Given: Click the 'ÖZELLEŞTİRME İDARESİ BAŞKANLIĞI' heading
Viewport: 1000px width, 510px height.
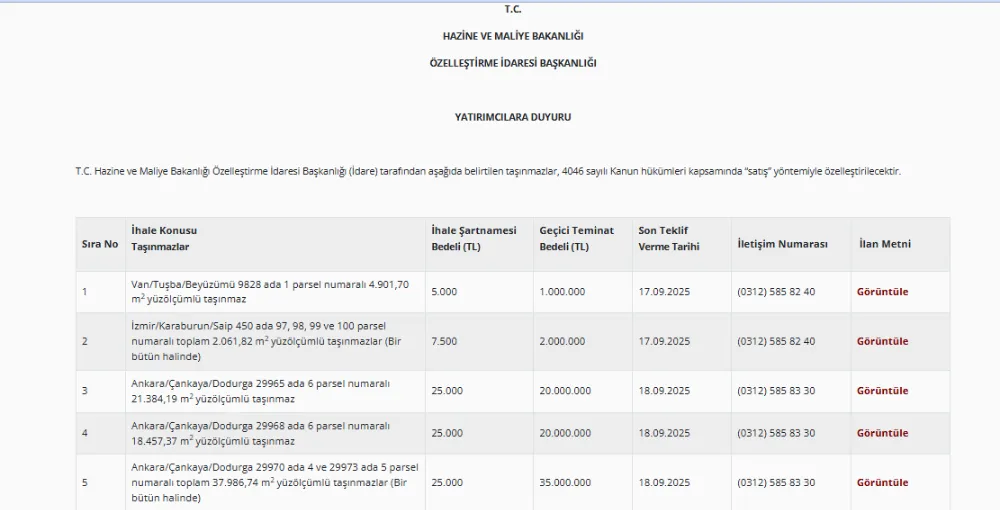Looking at the screenshot, I should 513,63.
